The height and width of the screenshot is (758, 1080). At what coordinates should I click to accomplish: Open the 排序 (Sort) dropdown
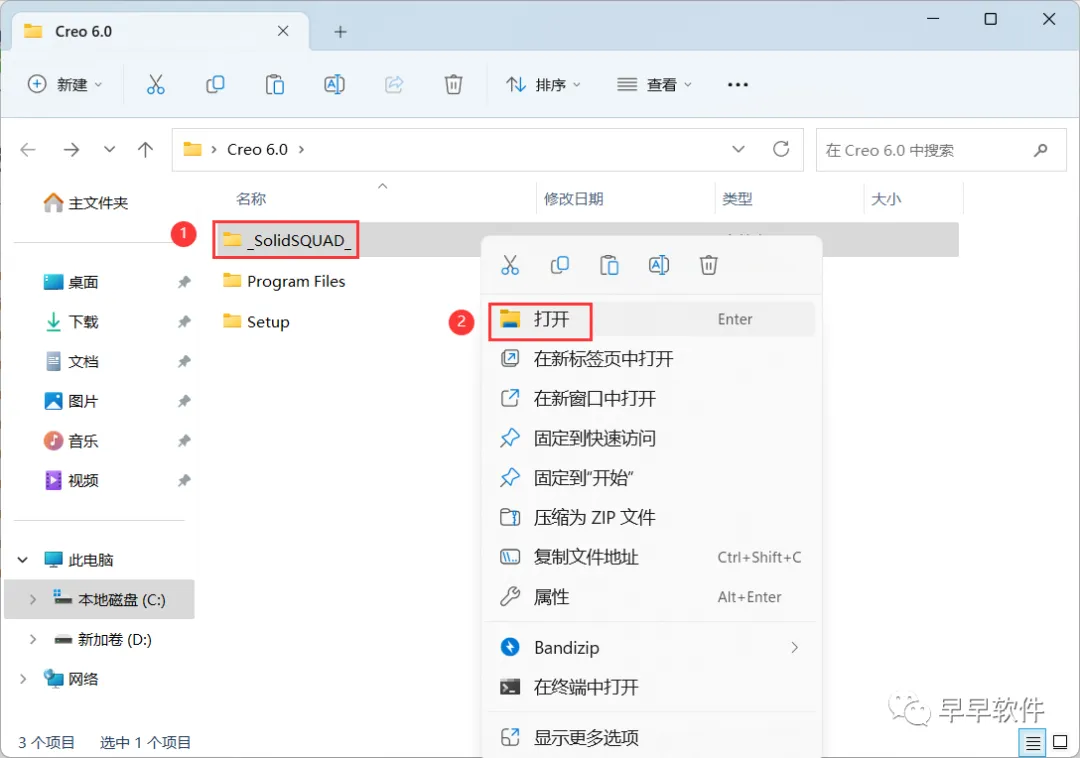tap(543, 85)
